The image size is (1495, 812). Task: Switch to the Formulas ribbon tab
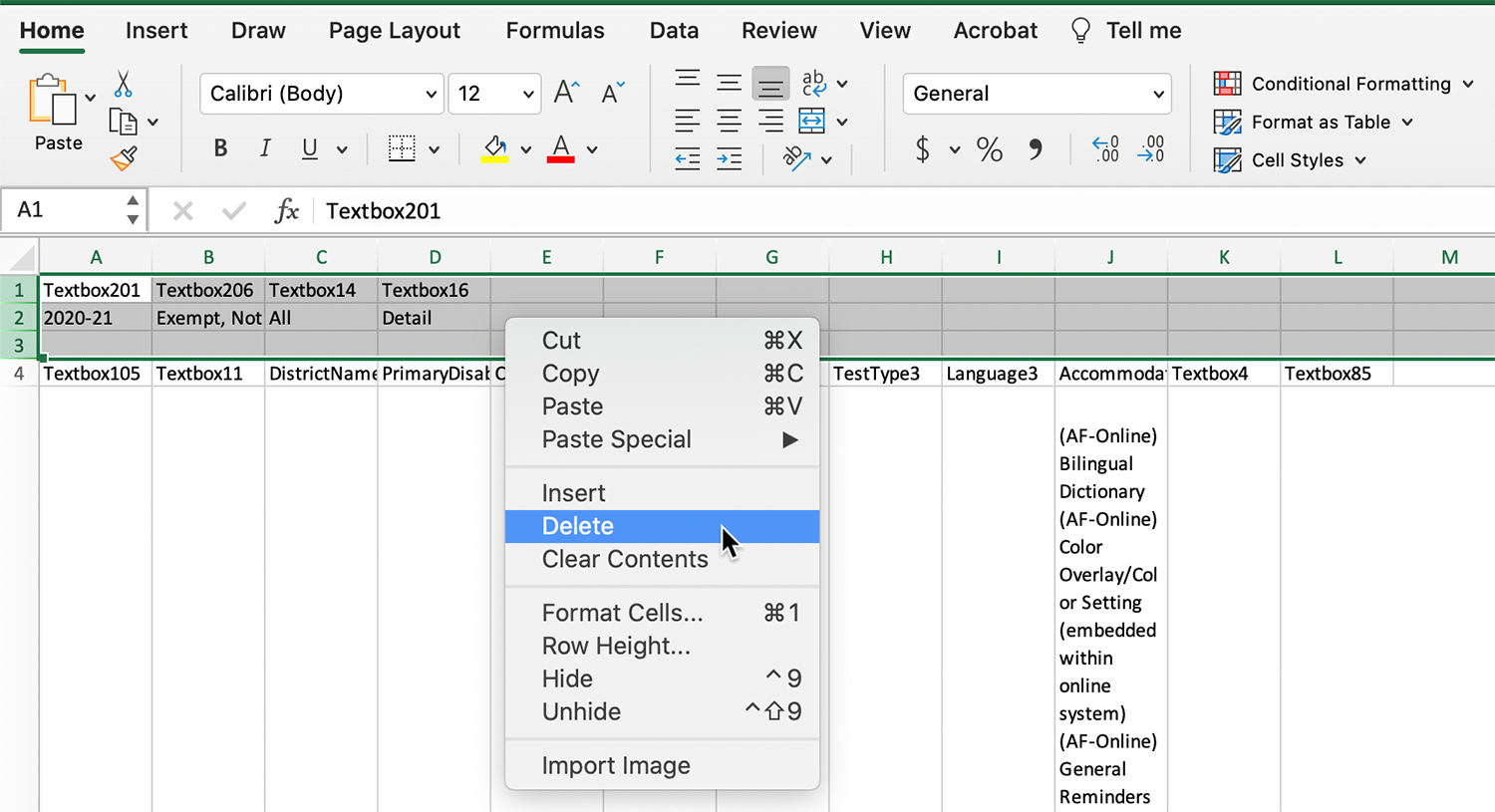[x=554, y=31]
